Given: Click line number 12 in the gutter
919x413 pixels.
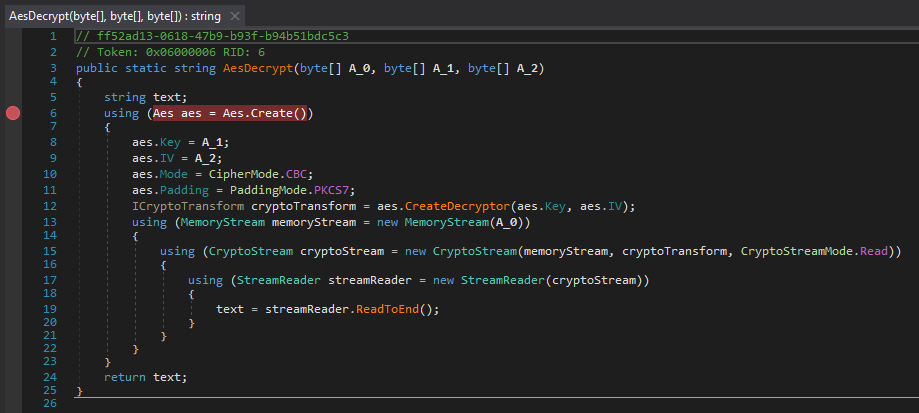Looking at the screenshot, I should pyautogui.click(x=50, y=206).
